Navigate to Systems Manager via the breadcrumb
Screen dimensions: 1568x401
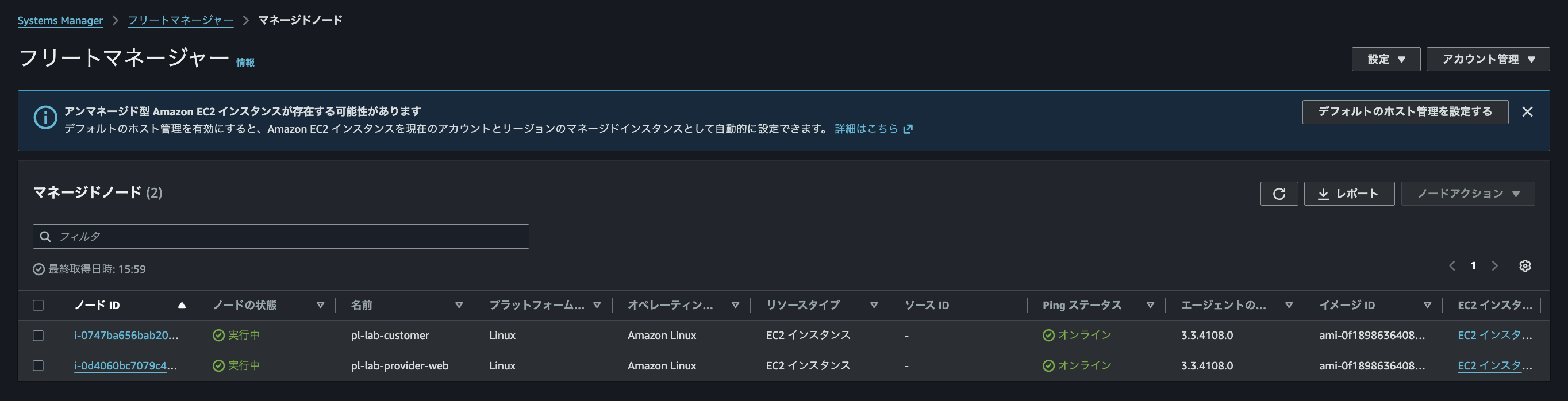coord(60,20)
